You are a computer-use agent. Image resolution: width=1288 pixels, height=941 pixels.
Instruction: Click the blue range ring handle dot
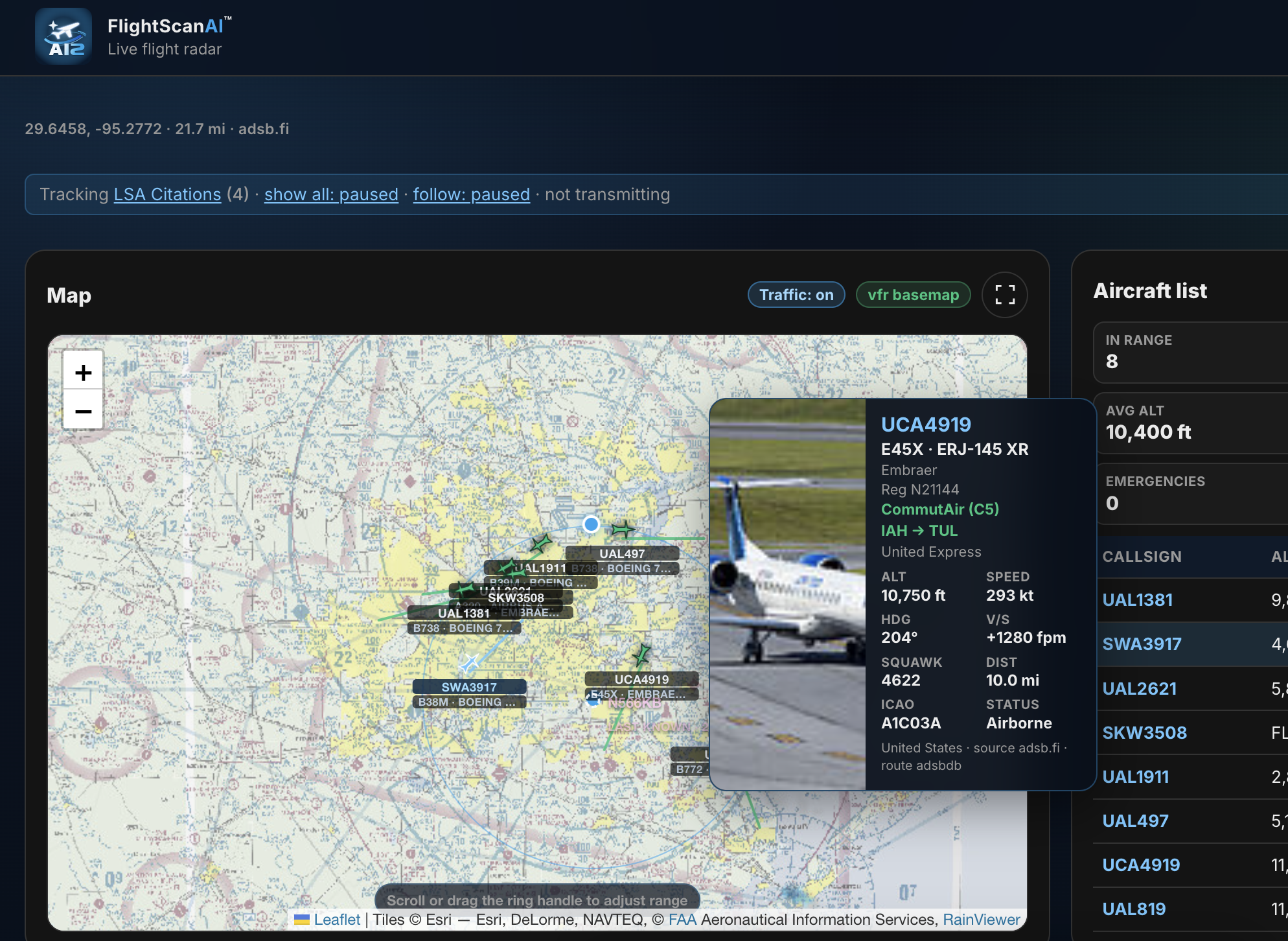591,524
